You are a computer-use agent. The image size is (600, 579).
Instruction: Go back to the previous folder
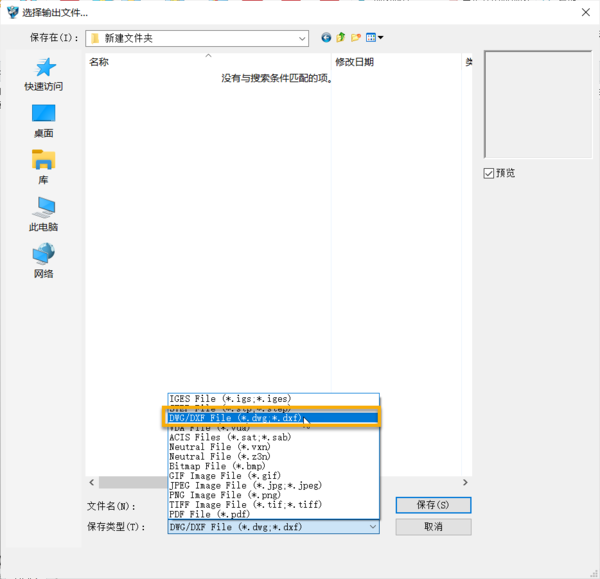(326, 38)
